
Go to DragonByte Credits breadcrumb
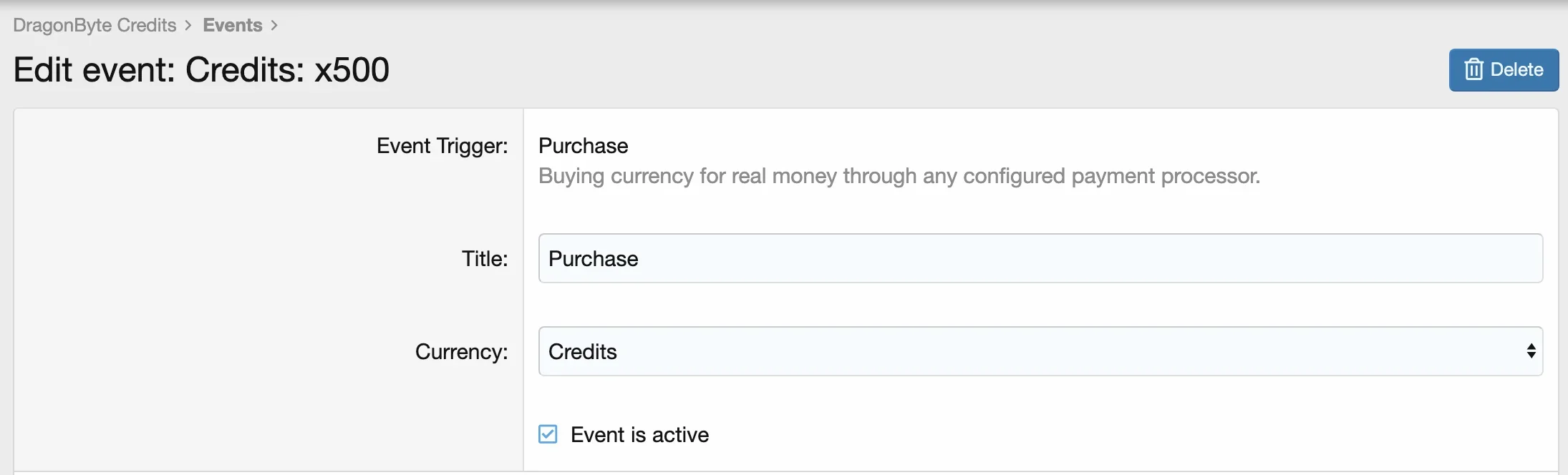(95, 25)
